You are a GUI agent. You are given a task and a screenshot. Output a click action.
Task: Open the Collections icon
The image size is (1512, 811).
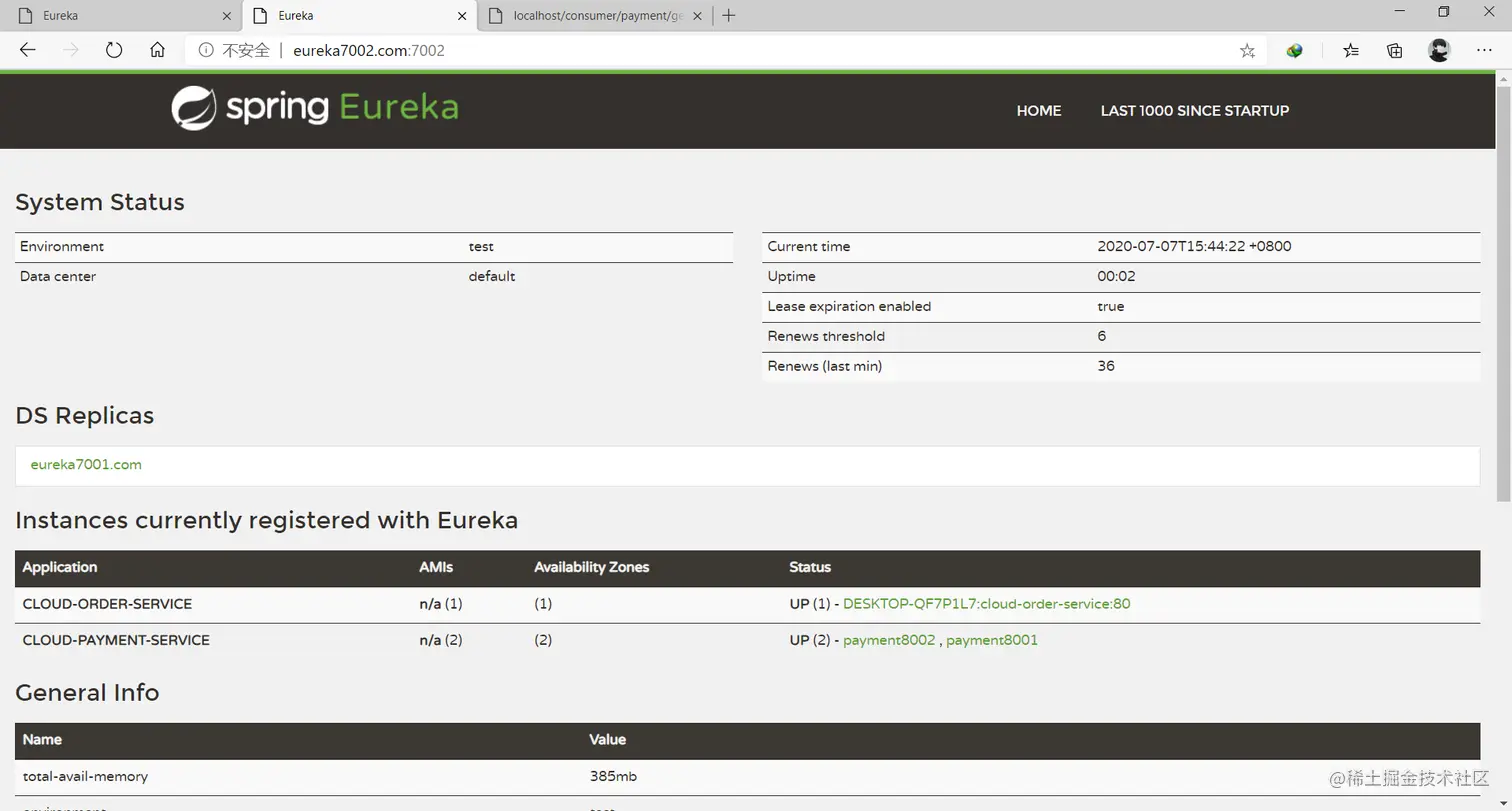point(1395,50)
